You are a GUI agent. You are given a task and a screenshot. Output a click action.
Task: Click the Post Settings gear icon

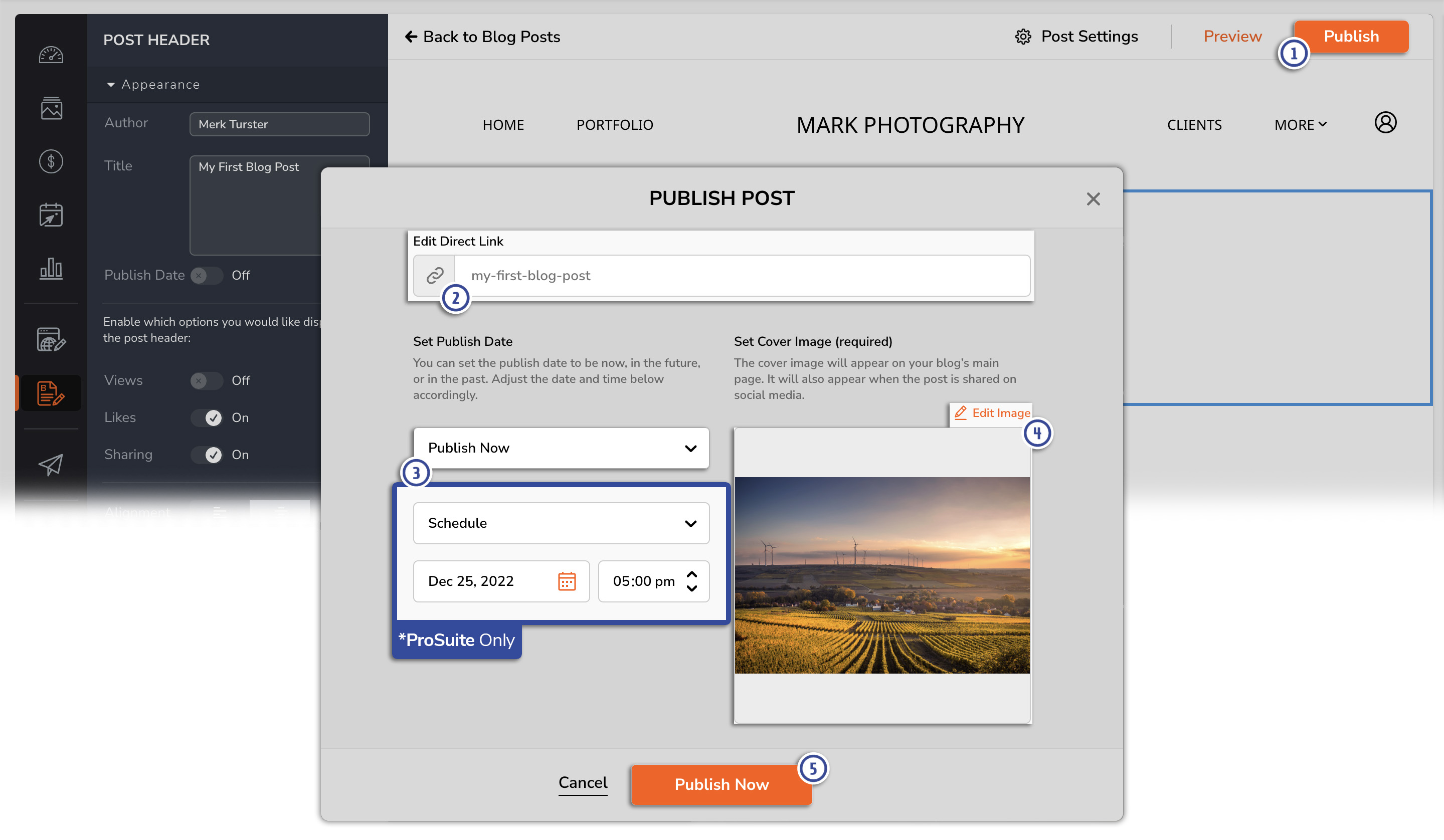click(x=1023, y=37)
